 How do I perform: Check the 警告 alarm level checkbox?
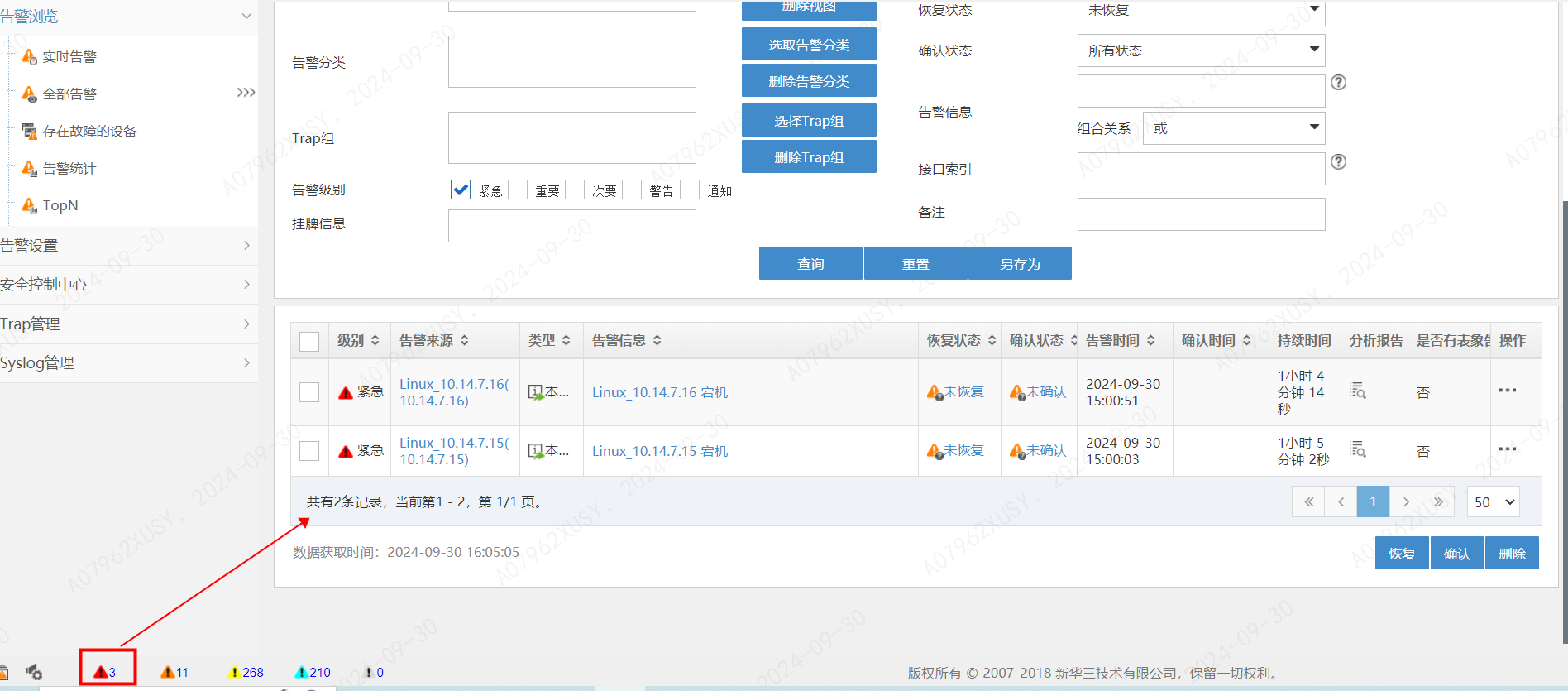(632, 190)
